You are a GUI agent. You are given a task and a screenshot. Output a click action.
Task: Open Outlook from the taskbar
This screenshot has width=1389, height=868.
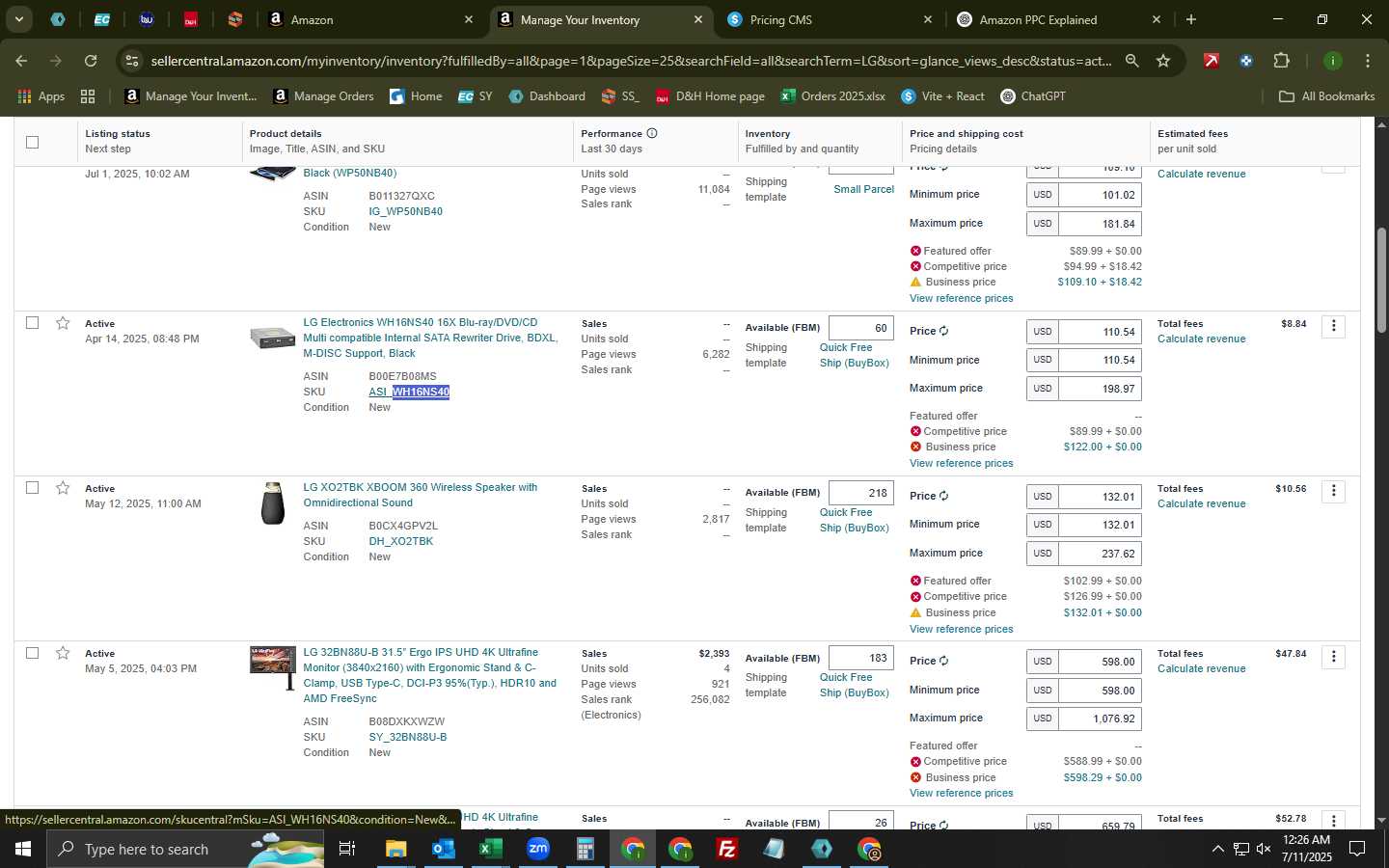tap(443, 849)
